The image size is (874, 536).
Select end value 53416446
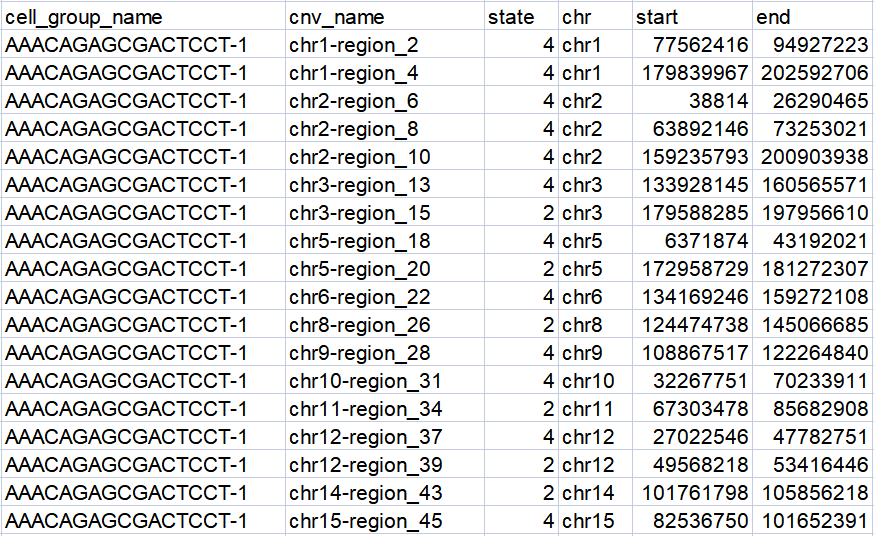click(813, 464)
